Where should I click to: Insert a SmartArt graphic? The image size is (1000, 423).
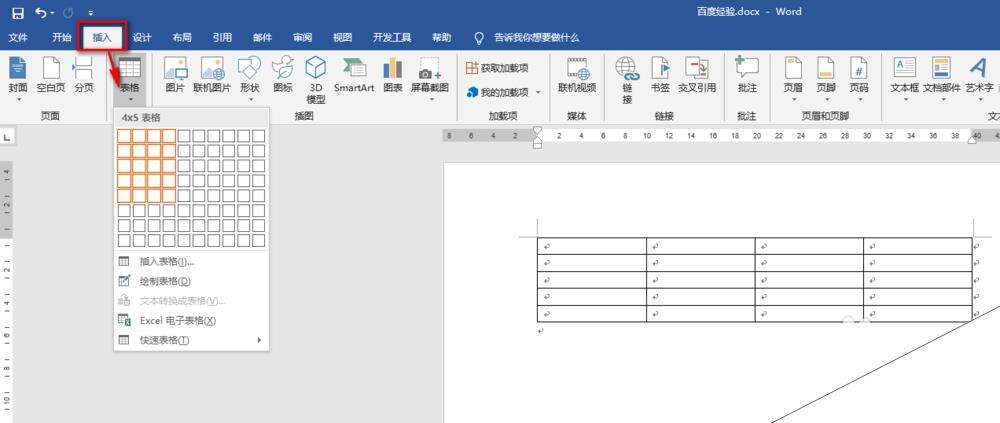coord(354,75)
